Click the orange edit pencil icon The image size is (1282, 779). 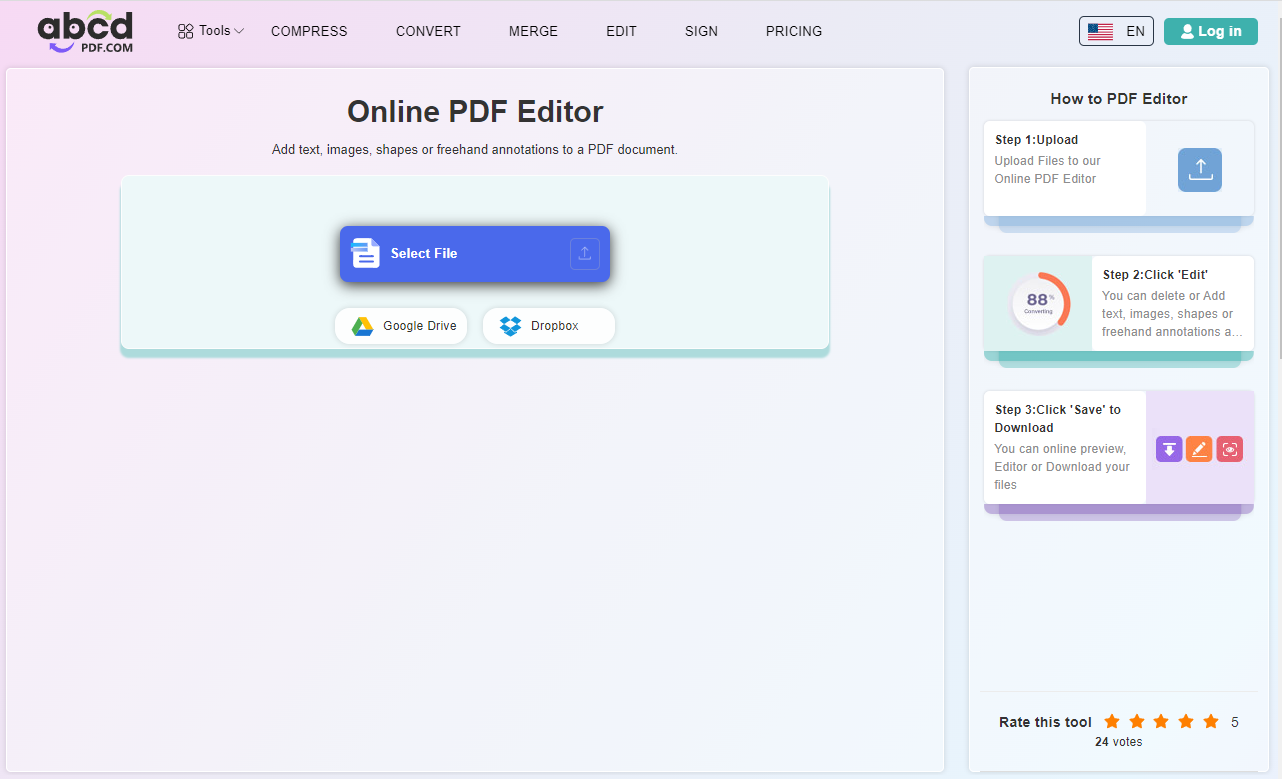coord(1199,449)
